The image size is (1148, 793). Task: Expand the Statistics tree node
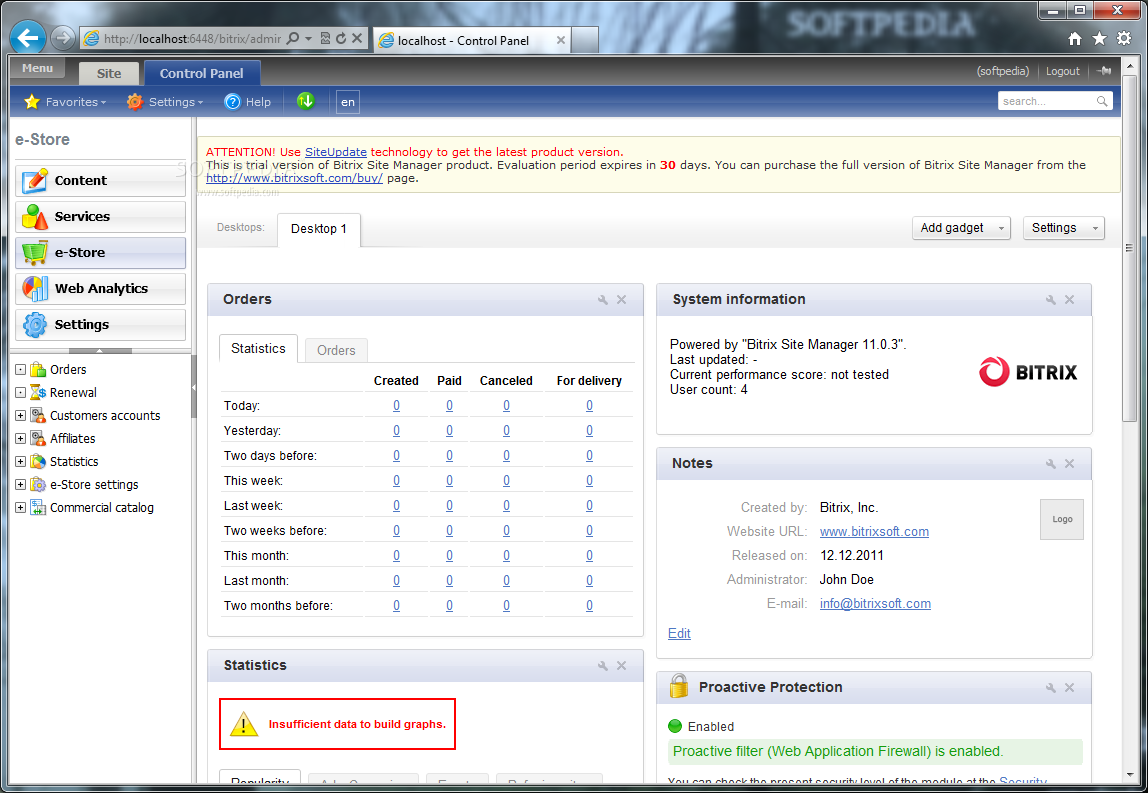pyautogui.click(x=20, y=461)
